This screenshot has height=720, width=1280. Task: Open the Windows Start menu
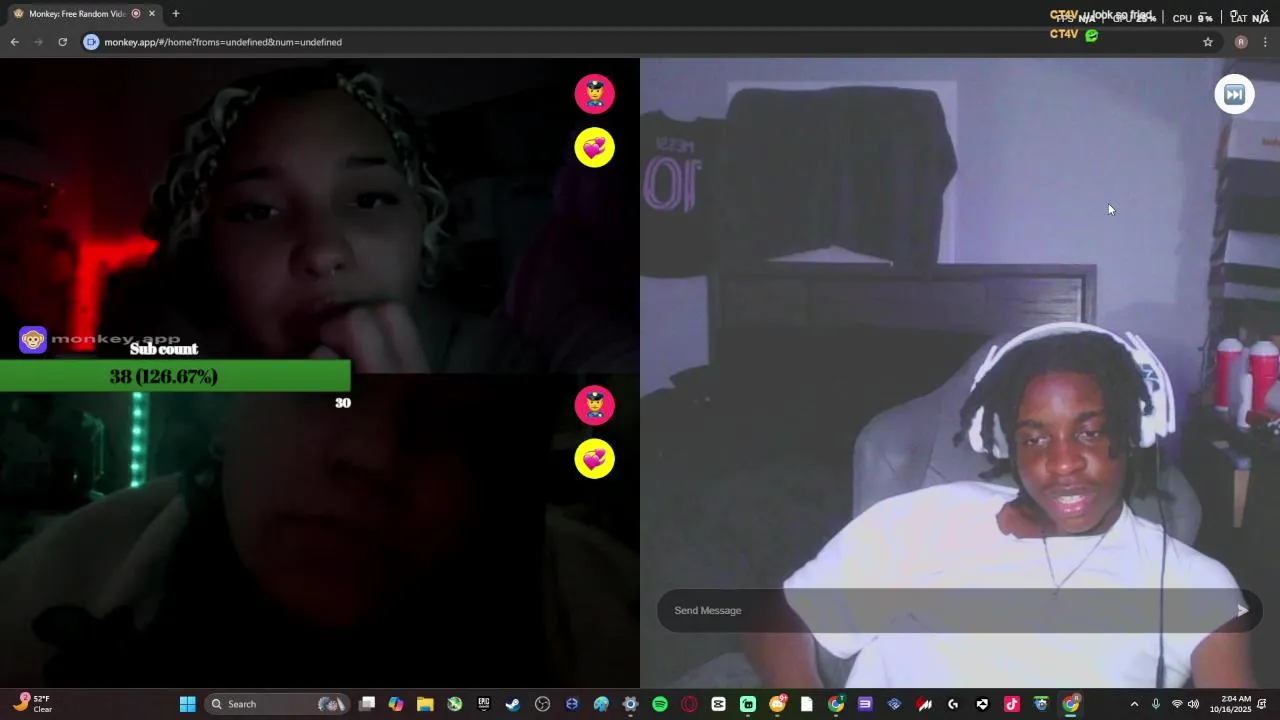coord(187,704)
